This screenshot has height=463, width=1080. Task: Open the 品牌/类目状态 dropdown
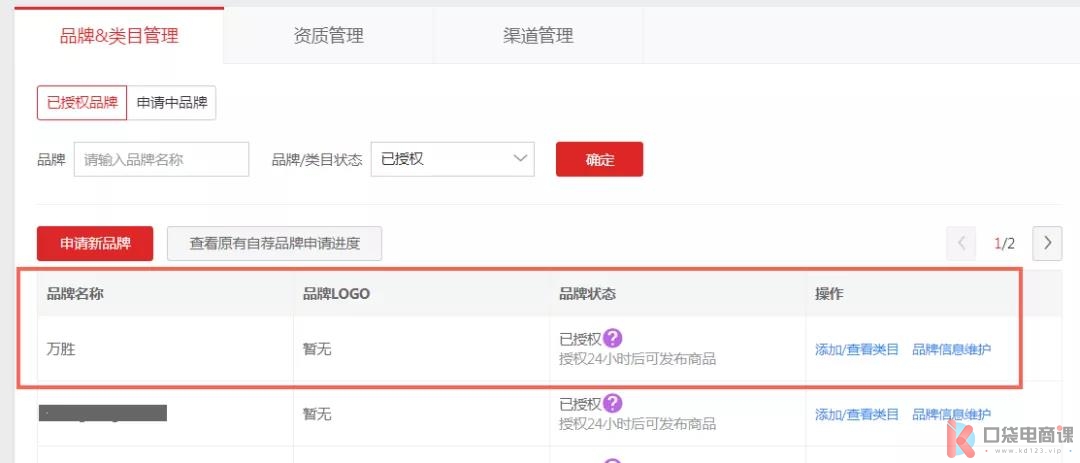453,159
